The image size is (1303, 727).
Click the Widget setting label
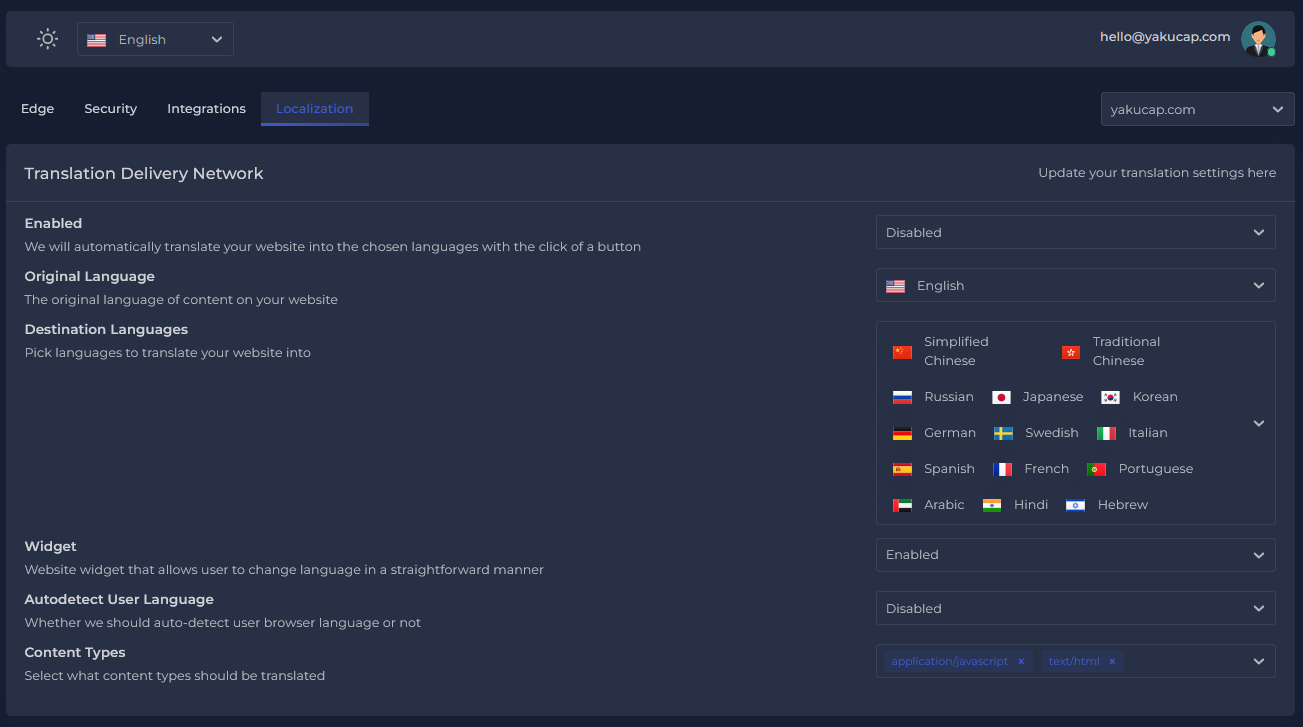coord(50,546)
